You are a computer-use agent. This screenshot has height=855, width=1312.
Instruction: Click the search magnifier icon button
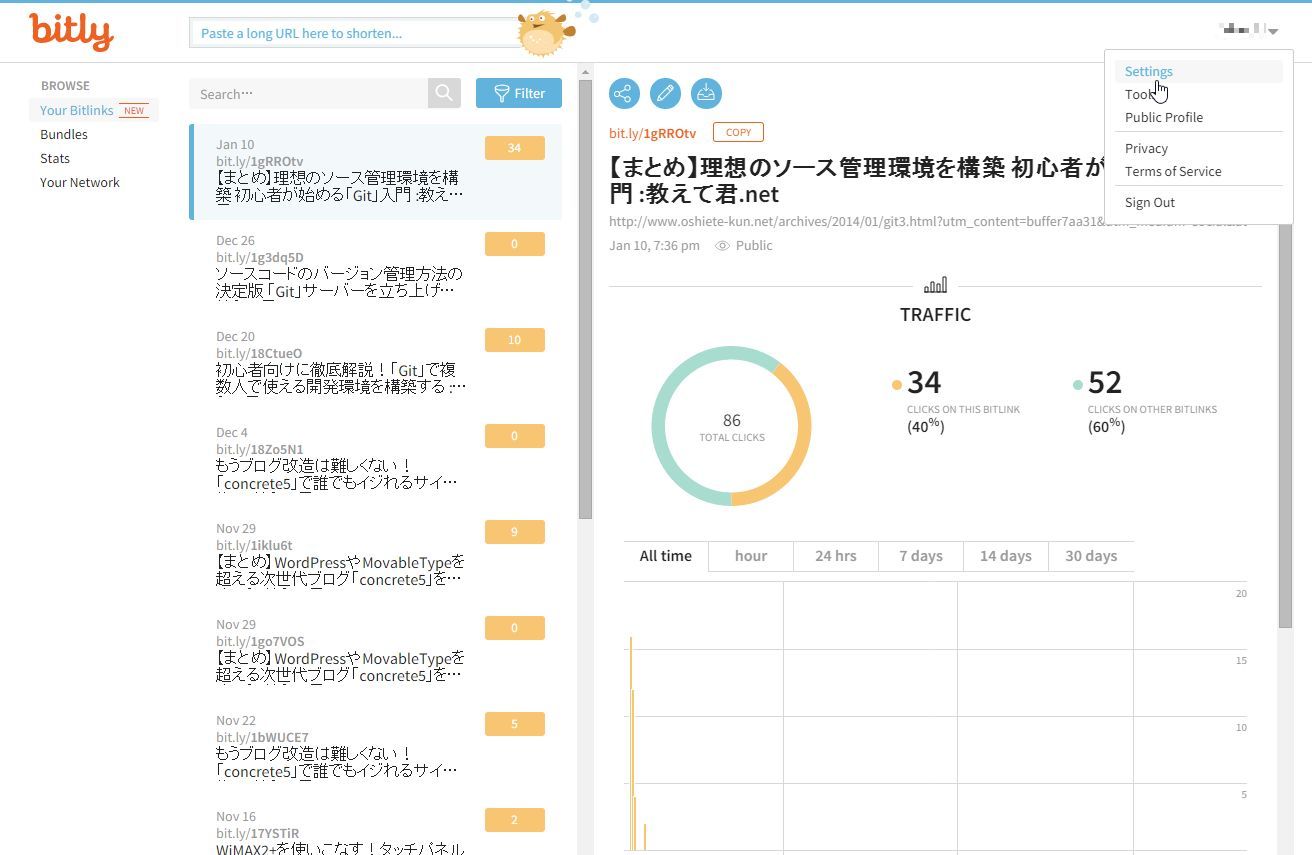[444, 93]
